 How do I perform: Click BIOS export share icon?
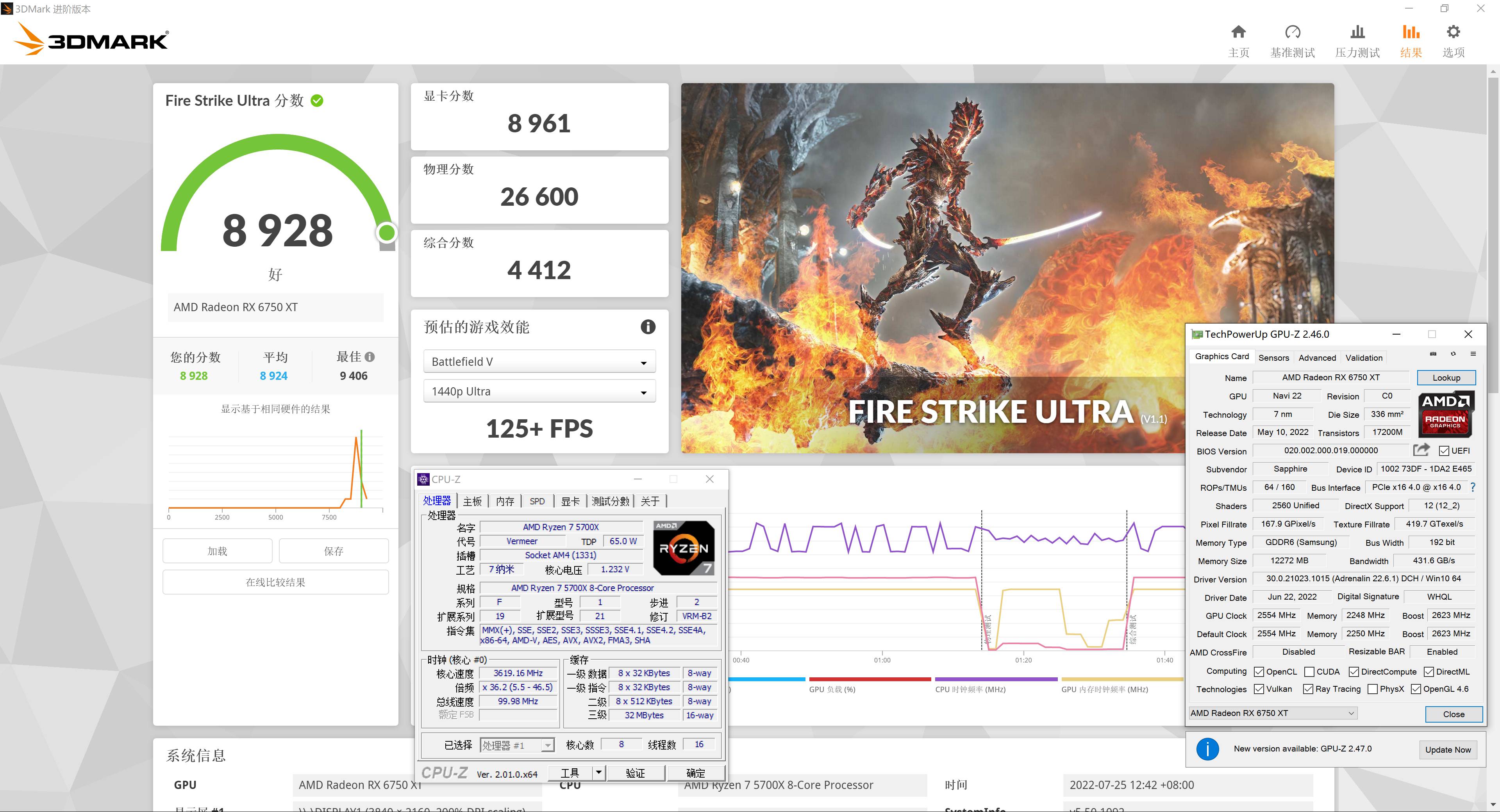[1421, 450]
